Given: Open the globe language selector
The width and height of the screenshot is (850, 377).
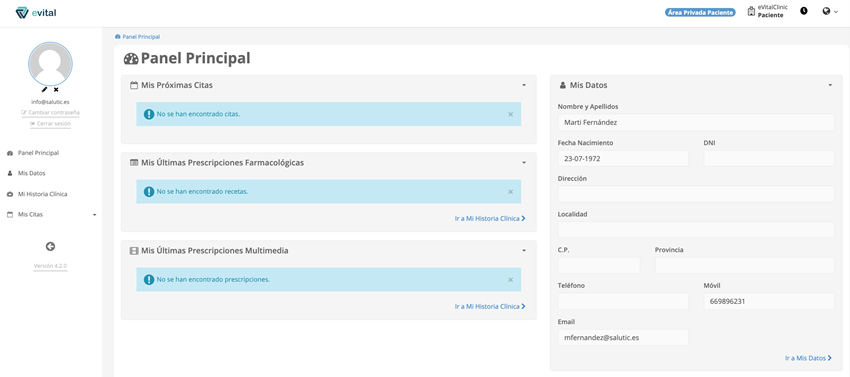Looking at the screenshot, I should pos(829,11).
